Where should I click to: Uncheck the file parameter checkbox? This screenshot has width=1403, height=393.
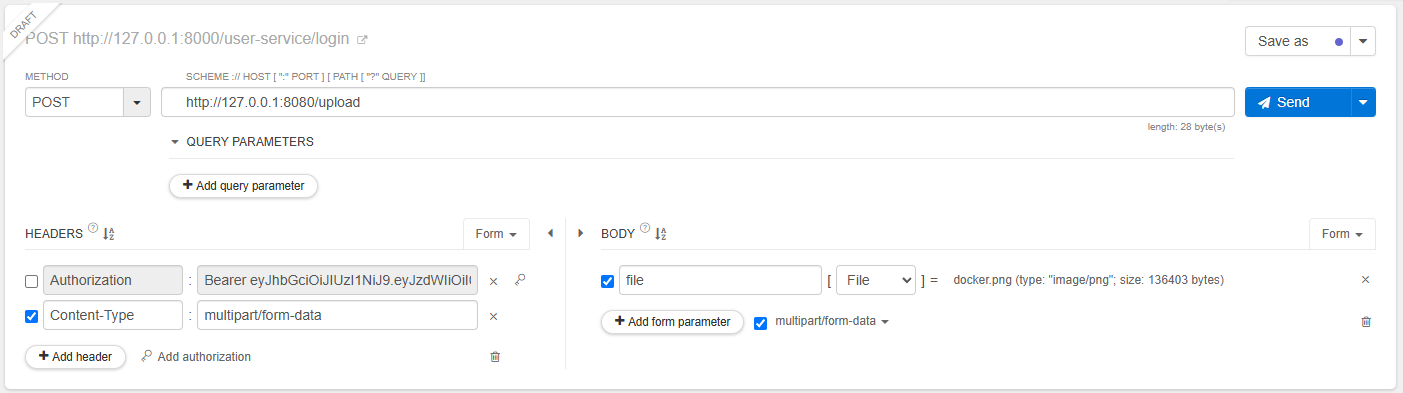tap(607, 281)
